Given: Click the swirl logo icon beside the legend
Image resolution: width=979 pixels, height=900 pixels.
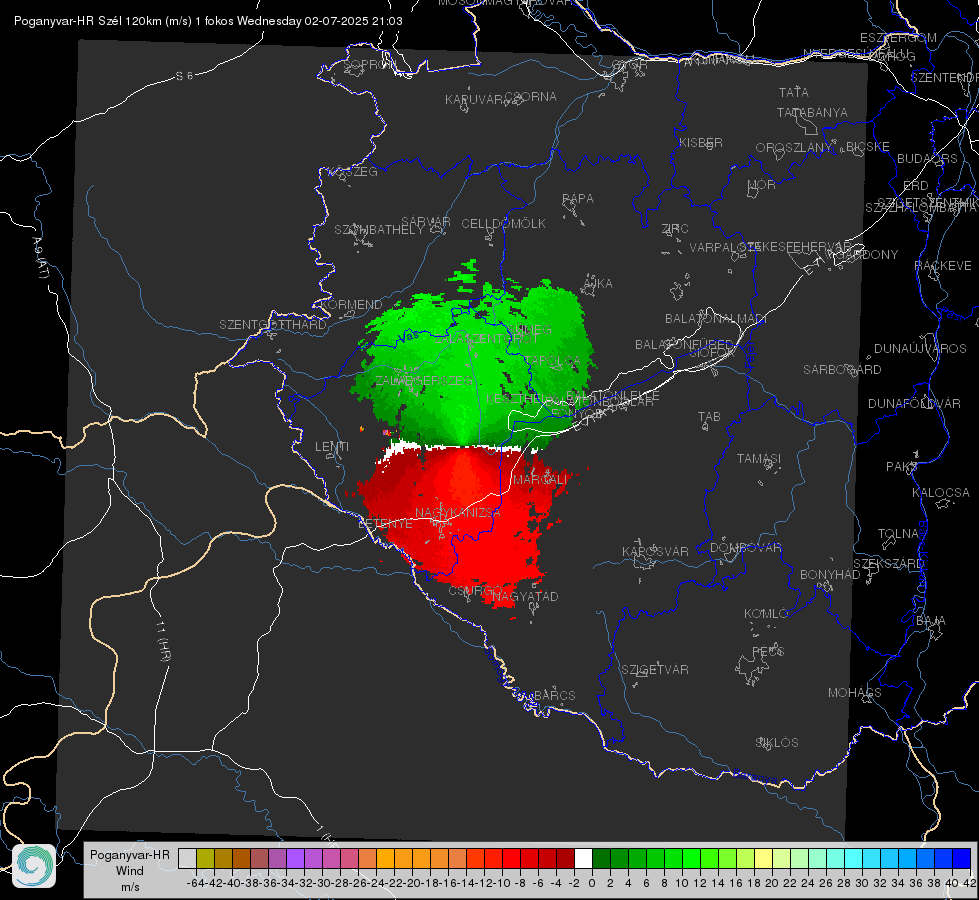Looking at the screenshot, I should click(x=34, y=866).
